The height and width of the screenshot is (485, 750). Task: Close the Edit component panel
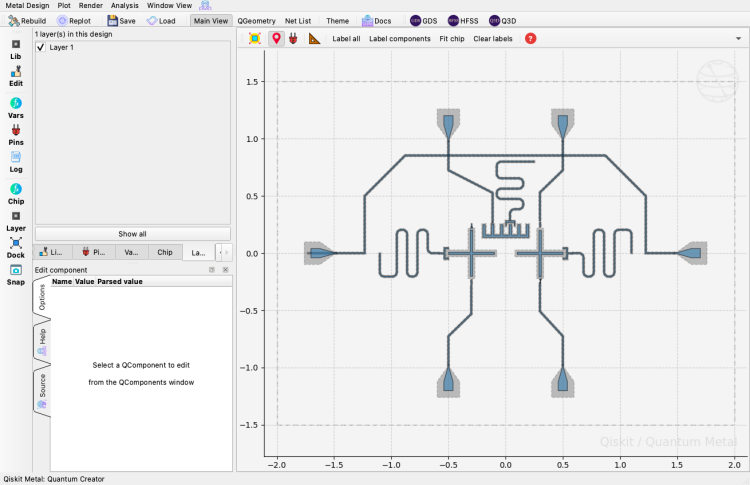[225, 270]
